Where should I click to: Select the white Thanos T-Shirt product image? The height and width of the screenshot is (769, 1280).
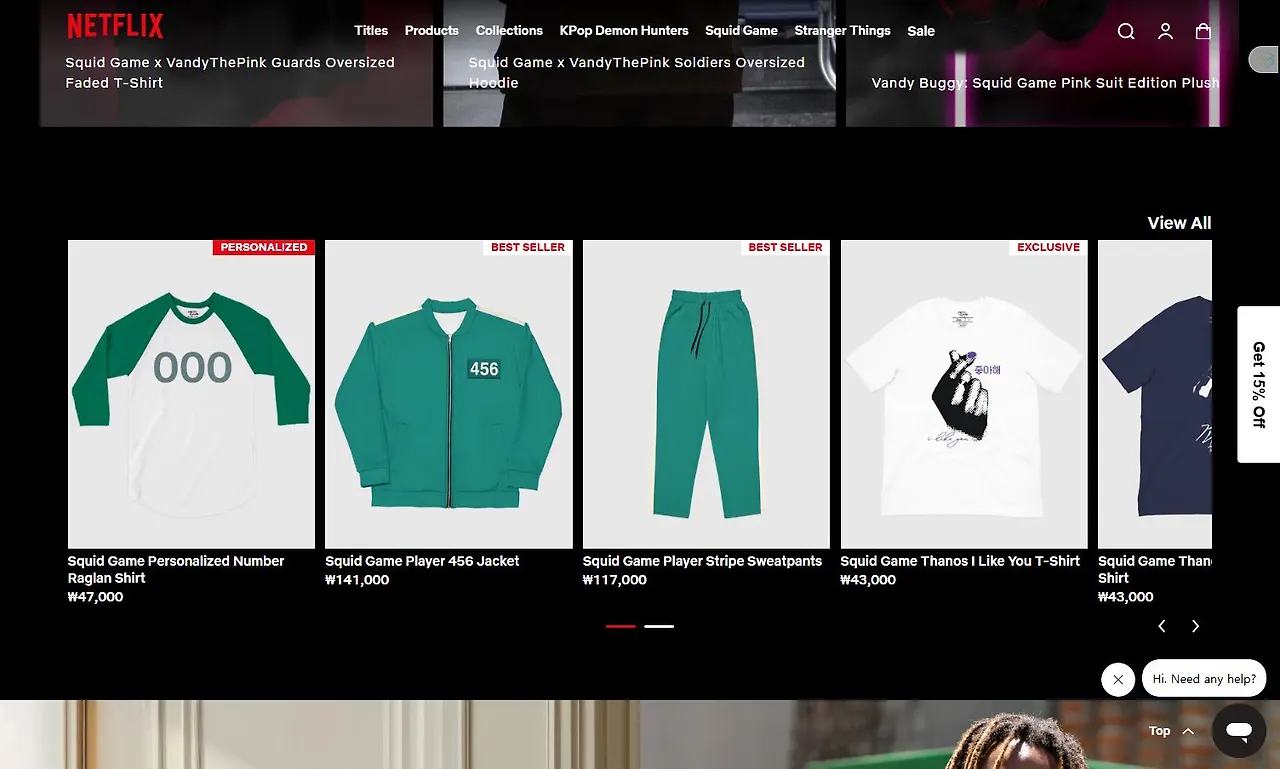point(964,394)
